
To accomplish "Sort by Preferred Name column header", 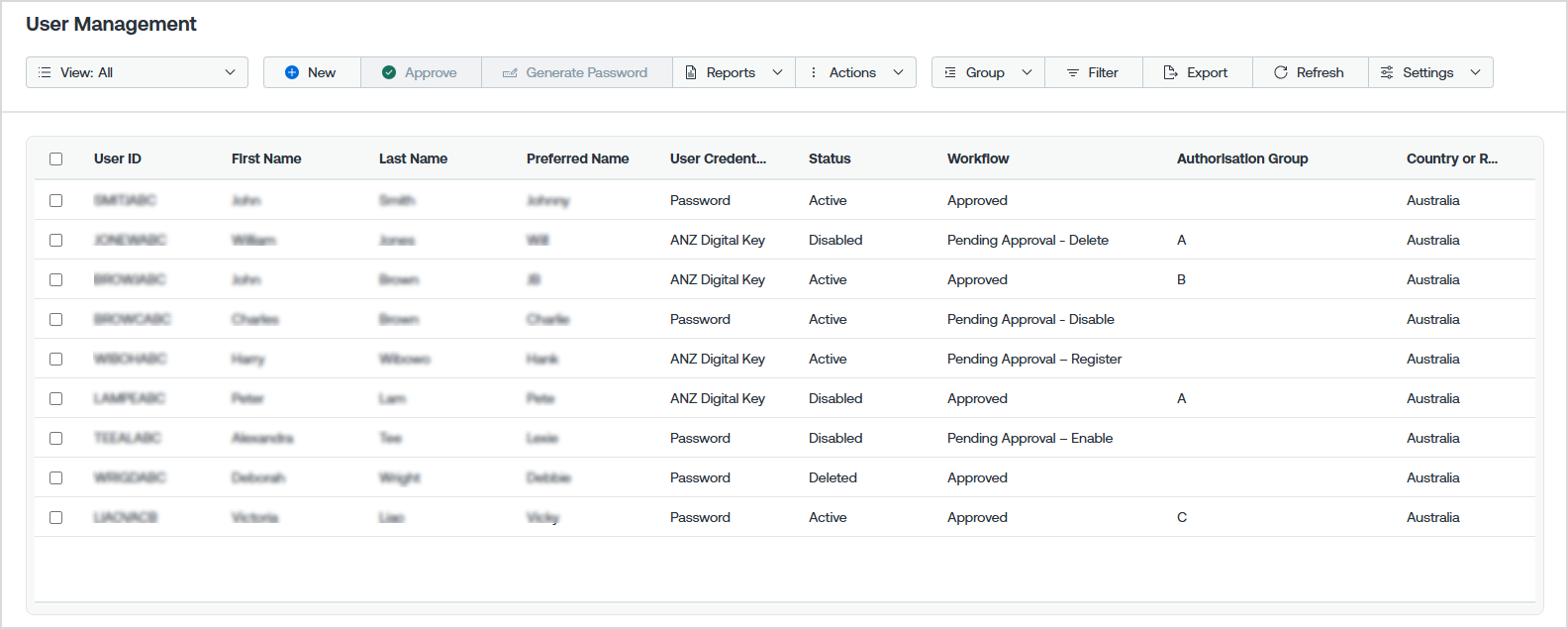I will pyautogui.click(x=578, y=158).
